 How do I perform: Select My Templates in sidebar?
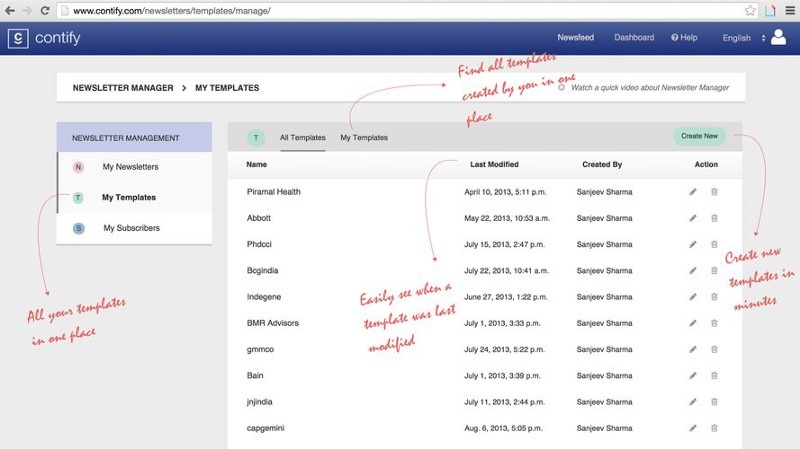click(129, 197)
